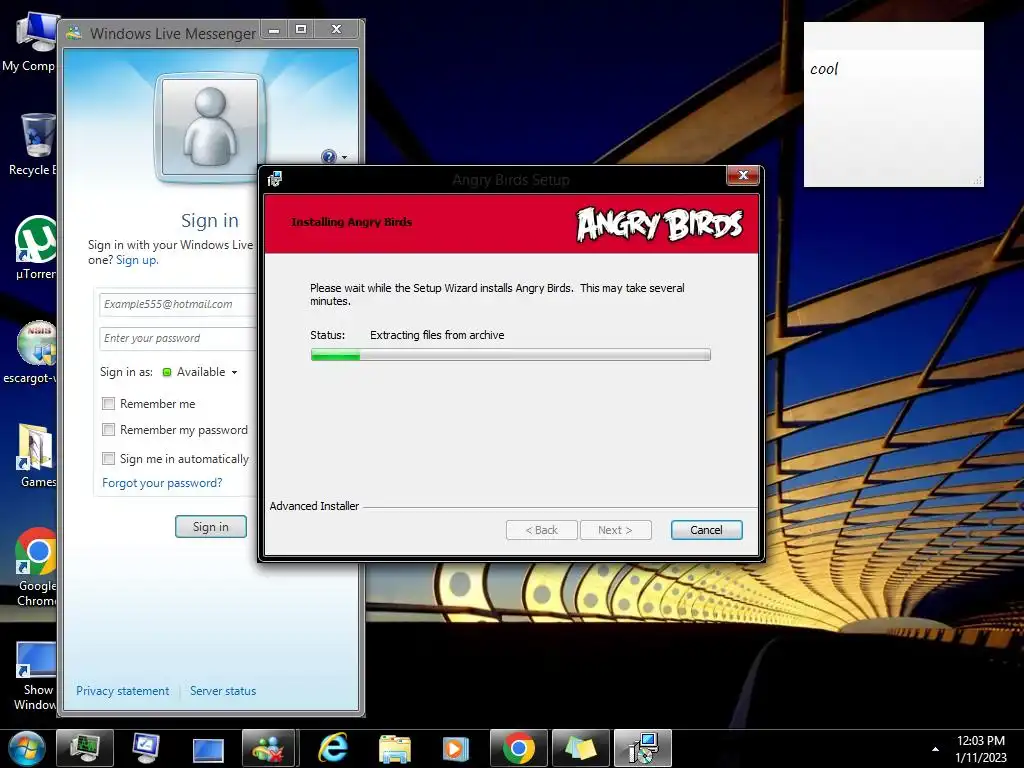The image size is (1024, 768).
Task: Follow the Sign up link
Action: [x=136, y=260]
